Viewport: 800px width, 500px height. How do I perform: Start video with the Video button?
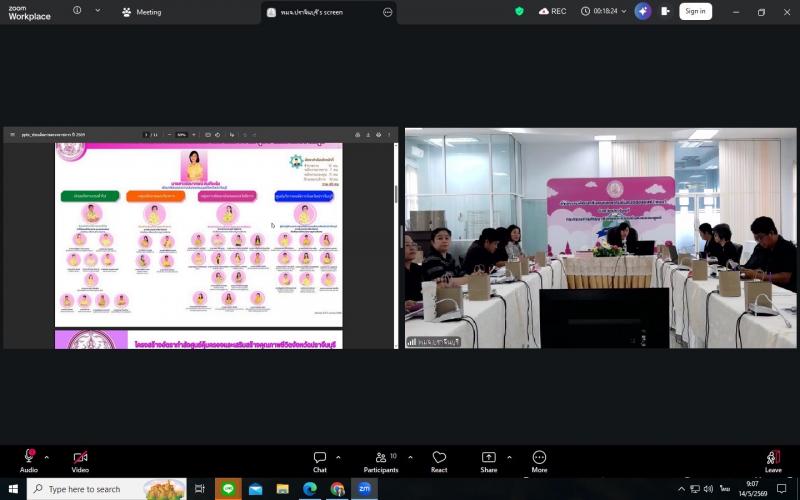click(80, 460)
